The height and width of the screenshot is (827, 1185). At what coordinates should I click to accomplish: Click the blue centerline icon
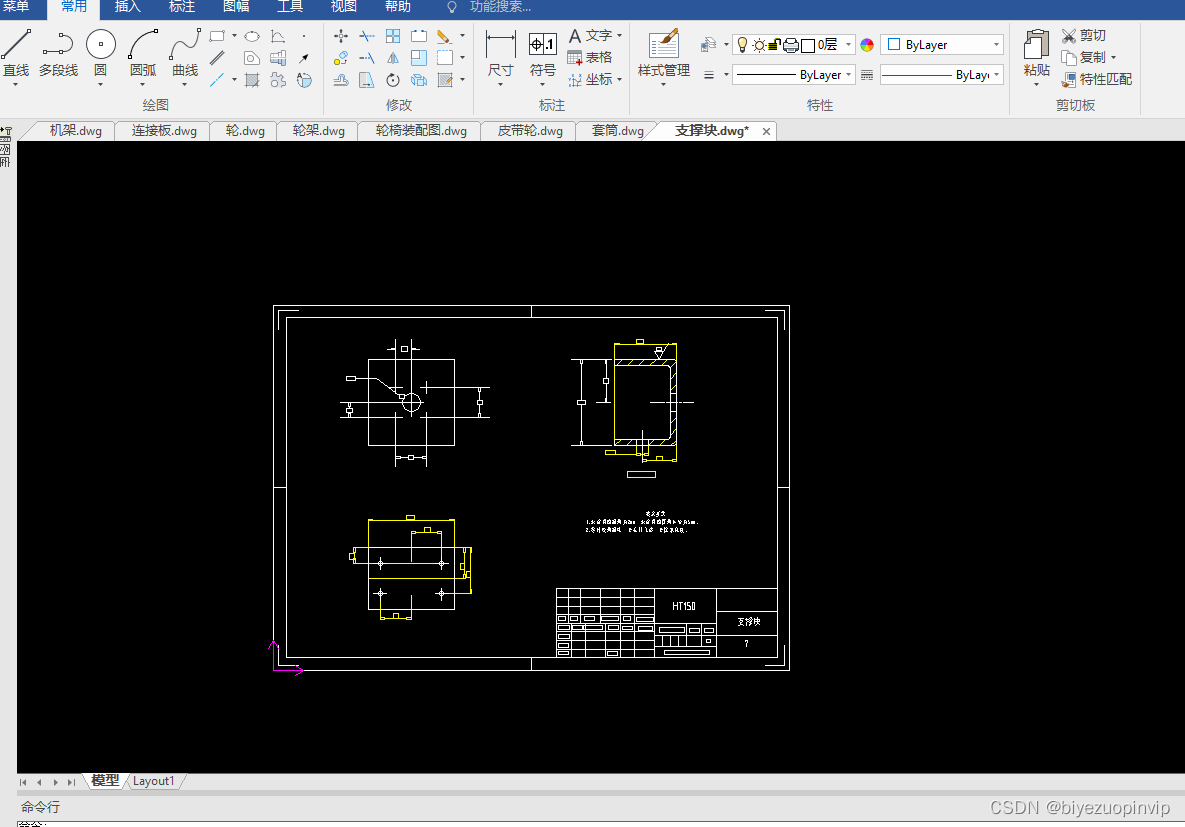pyautogui.click(x=218, y=79)
